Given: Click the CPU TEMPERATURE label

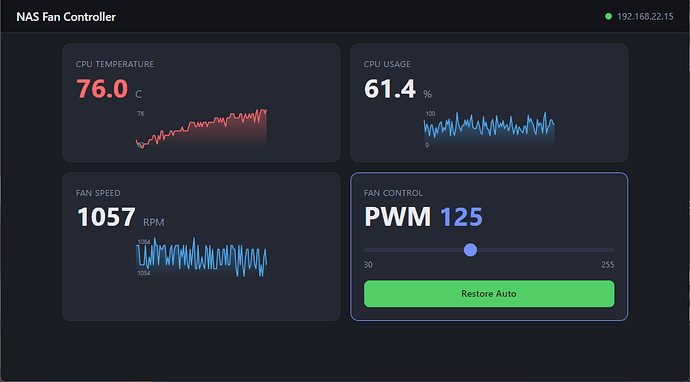Looking at the screenshot, I should click(115, 64).
